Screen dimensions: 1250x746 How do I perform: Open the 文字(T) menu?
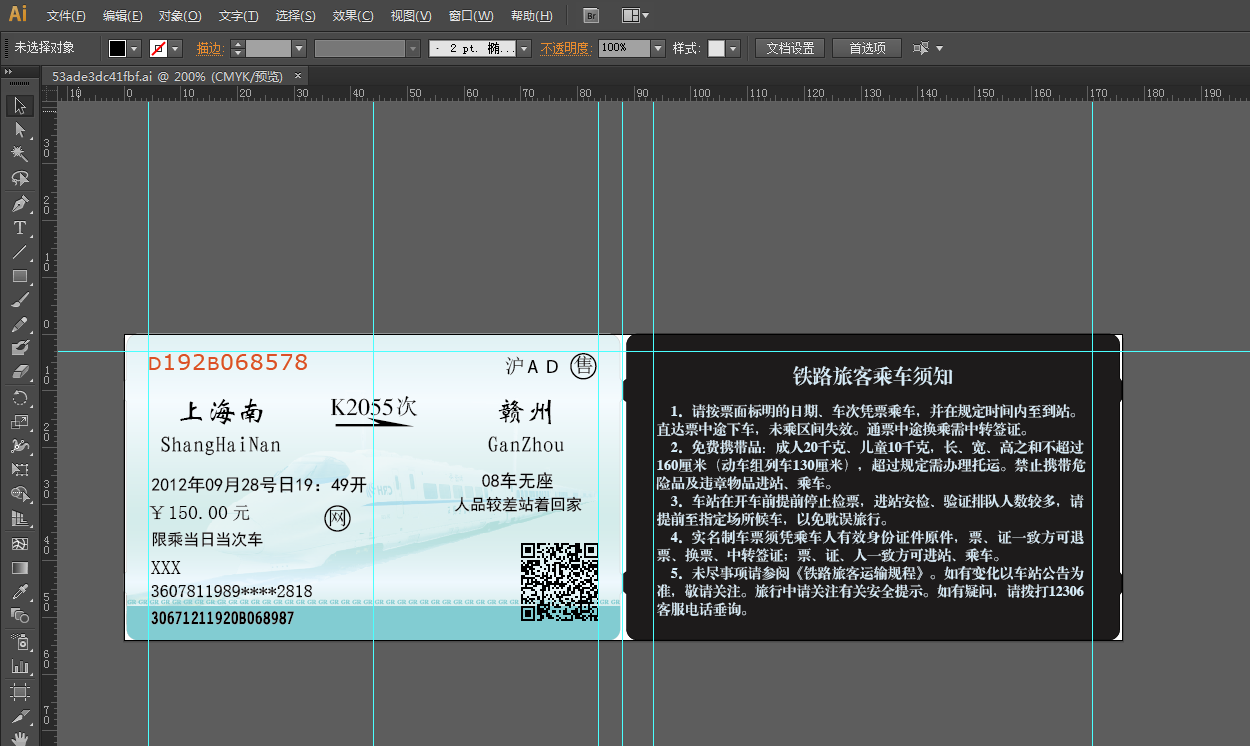(x=238, y=16)
